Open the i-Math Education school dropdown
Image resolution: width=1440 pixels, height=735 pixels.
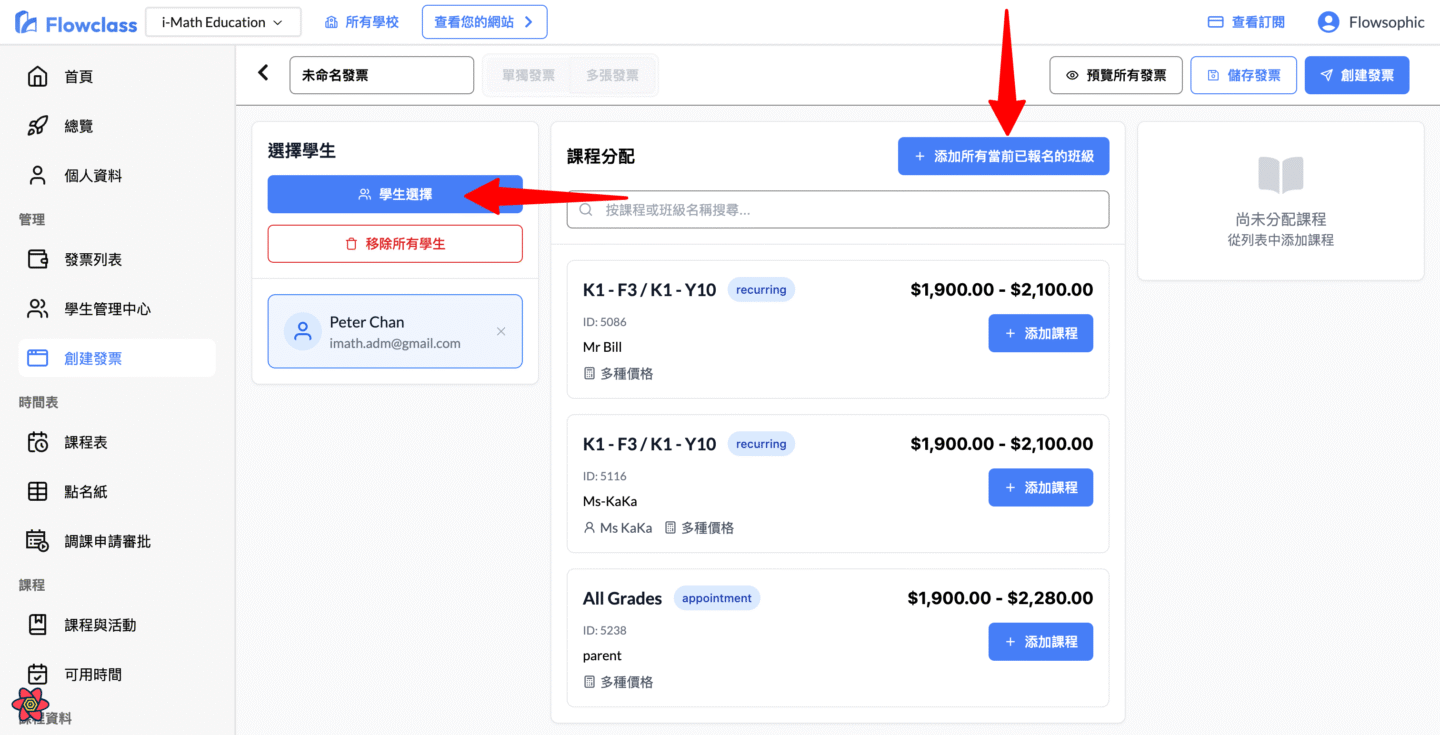coord(222,22)
